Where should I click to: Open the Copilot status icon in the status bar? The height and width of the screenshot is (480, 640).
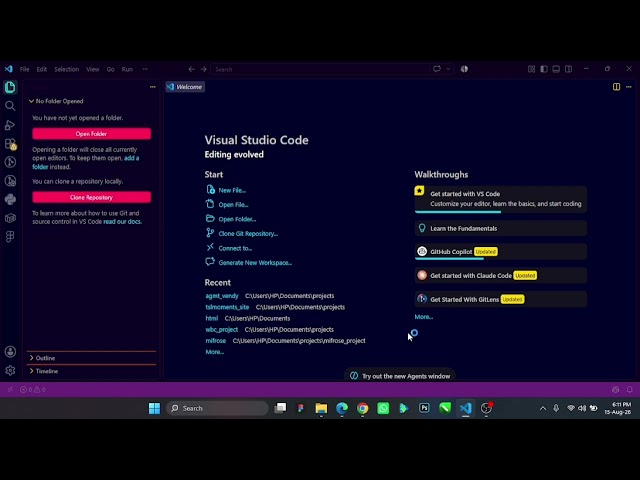616,389
